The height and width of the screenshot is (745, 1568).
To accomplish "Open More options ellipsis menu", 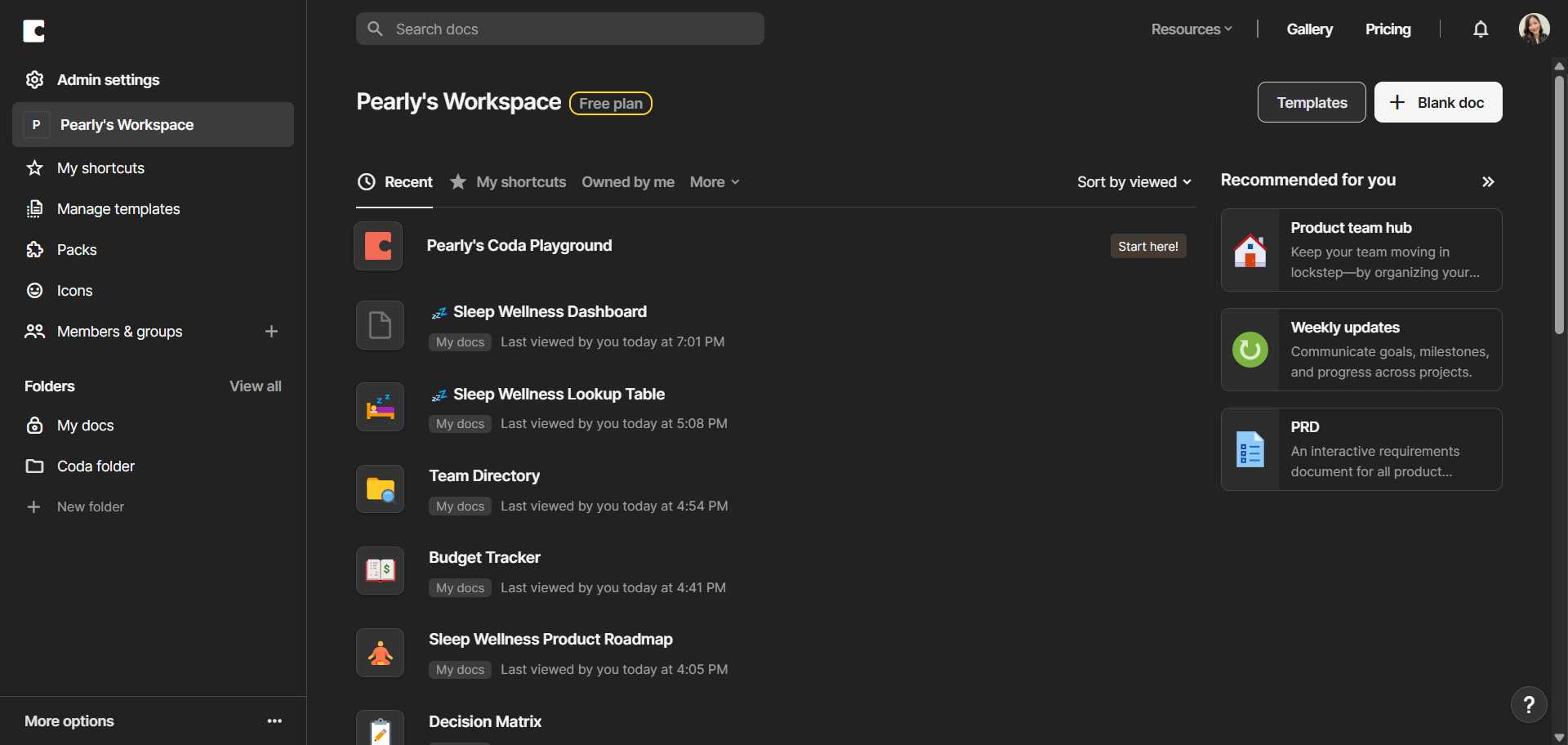I will tap(274, 720).
